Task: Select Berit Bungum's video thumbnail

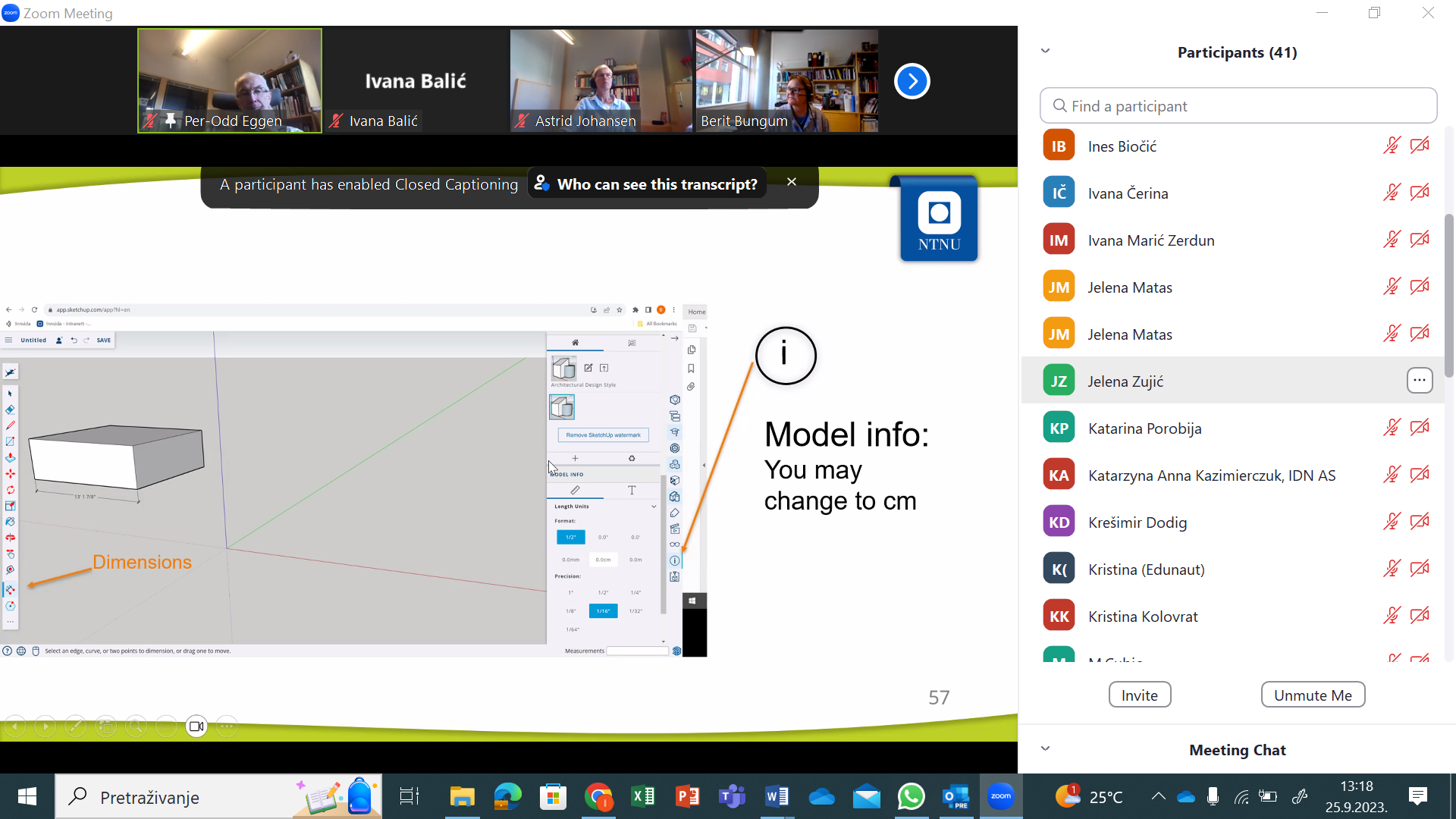Action: coord(787,80)
